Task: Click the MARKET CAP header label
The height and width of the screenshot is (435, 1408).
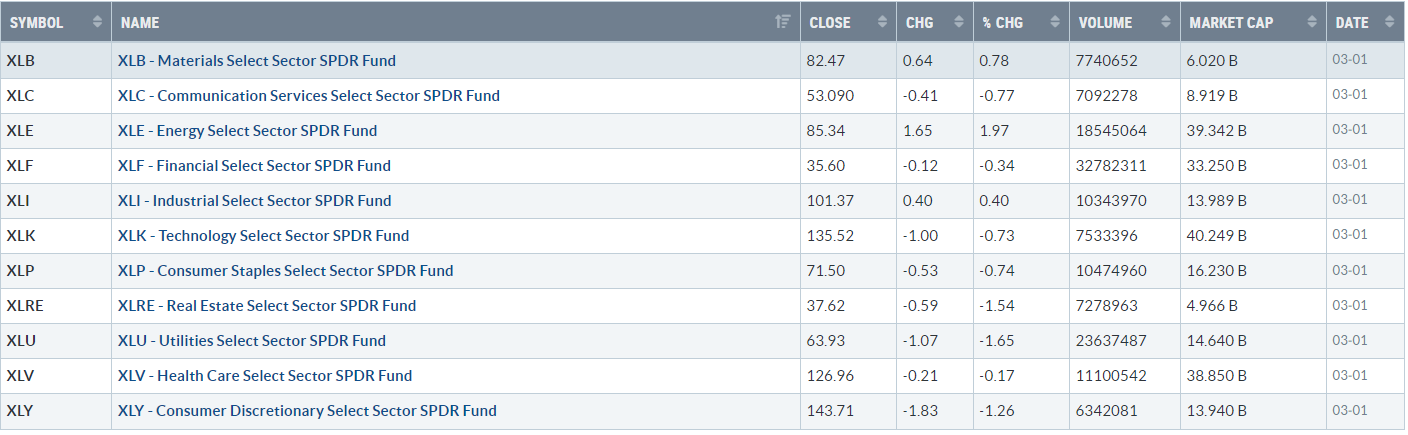Action: pyautogui.click(x=1231, y=22)
